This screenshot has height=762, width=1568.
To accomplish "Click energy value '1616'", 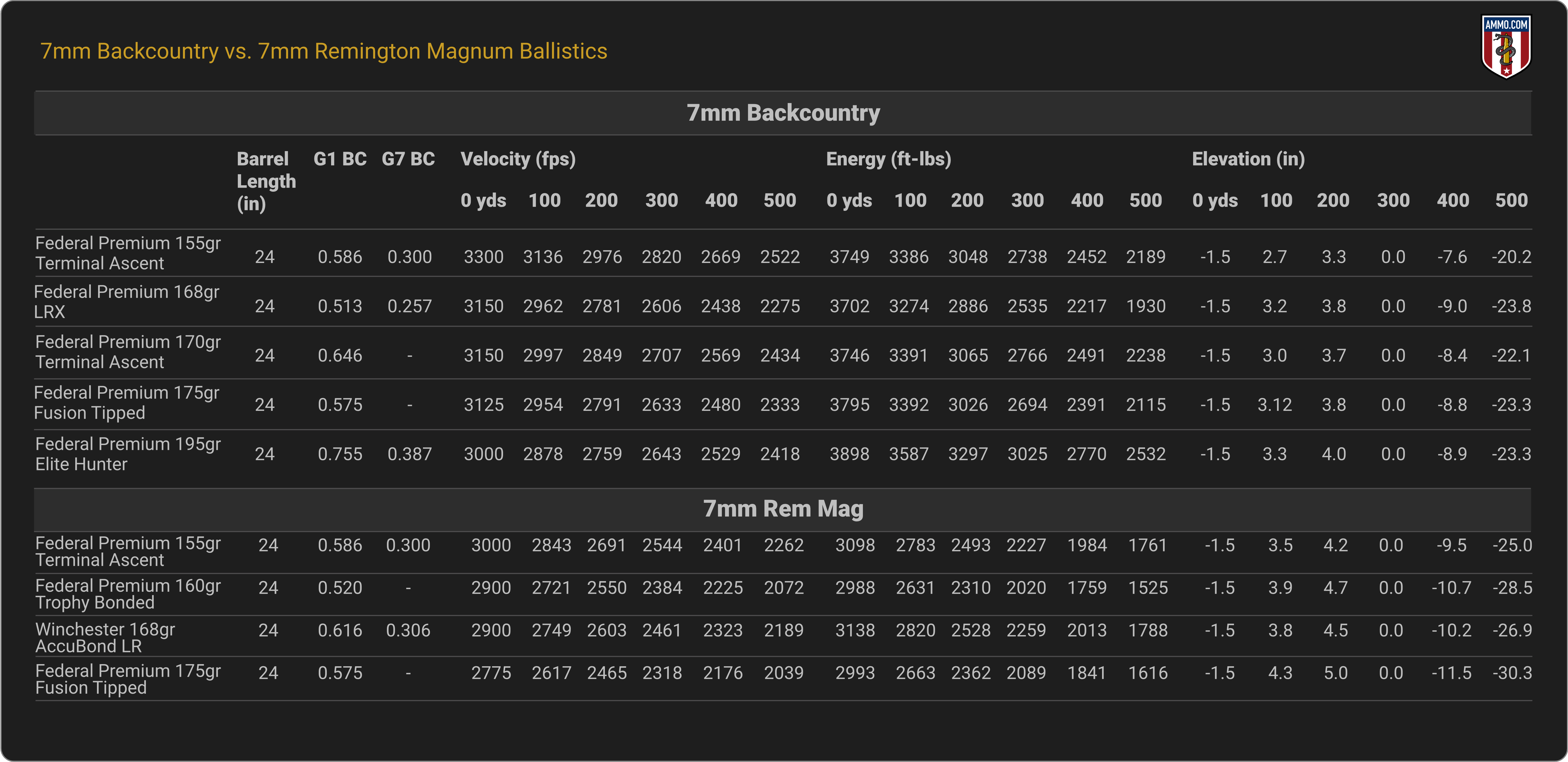I will (1148, 673).
